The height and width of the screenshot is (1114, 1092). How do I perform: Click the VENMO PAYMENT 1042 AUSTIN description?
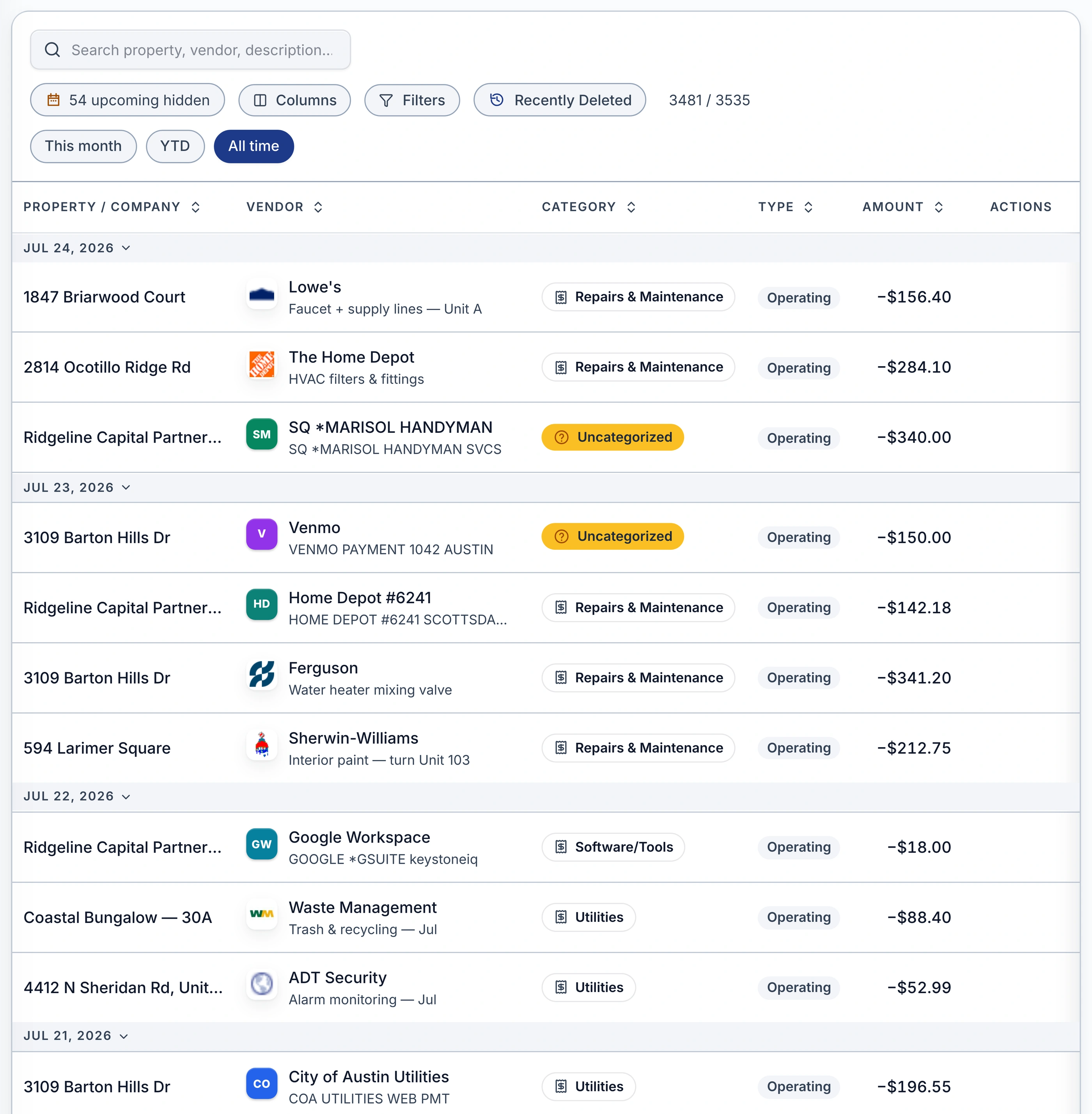[390, 549]
